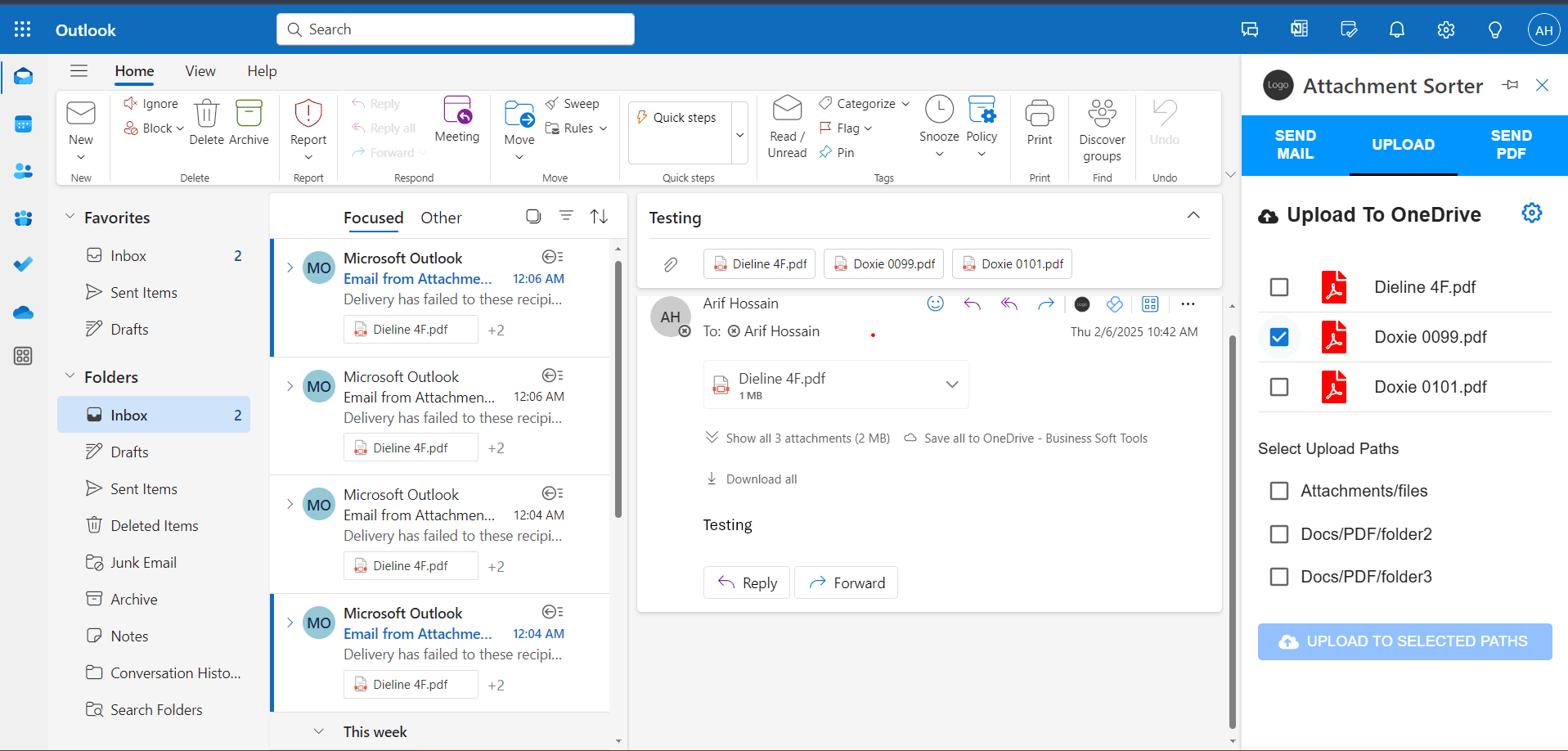Open the Help ribbon tab
The image size is (1568, 751).
click(x=262, y=71)
